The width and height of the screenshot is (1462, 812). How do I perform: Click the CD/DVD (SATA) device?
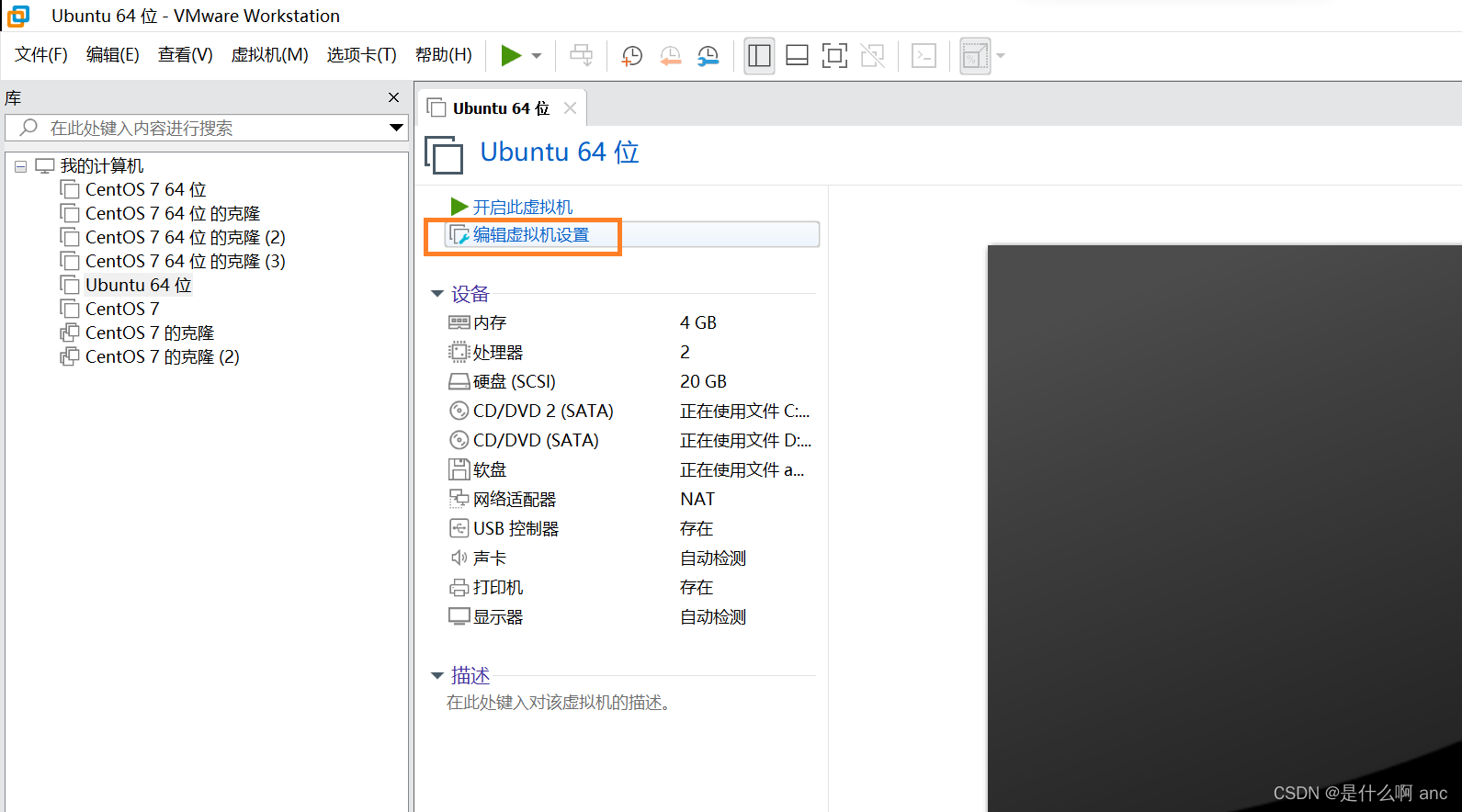[x=632, y=441]
